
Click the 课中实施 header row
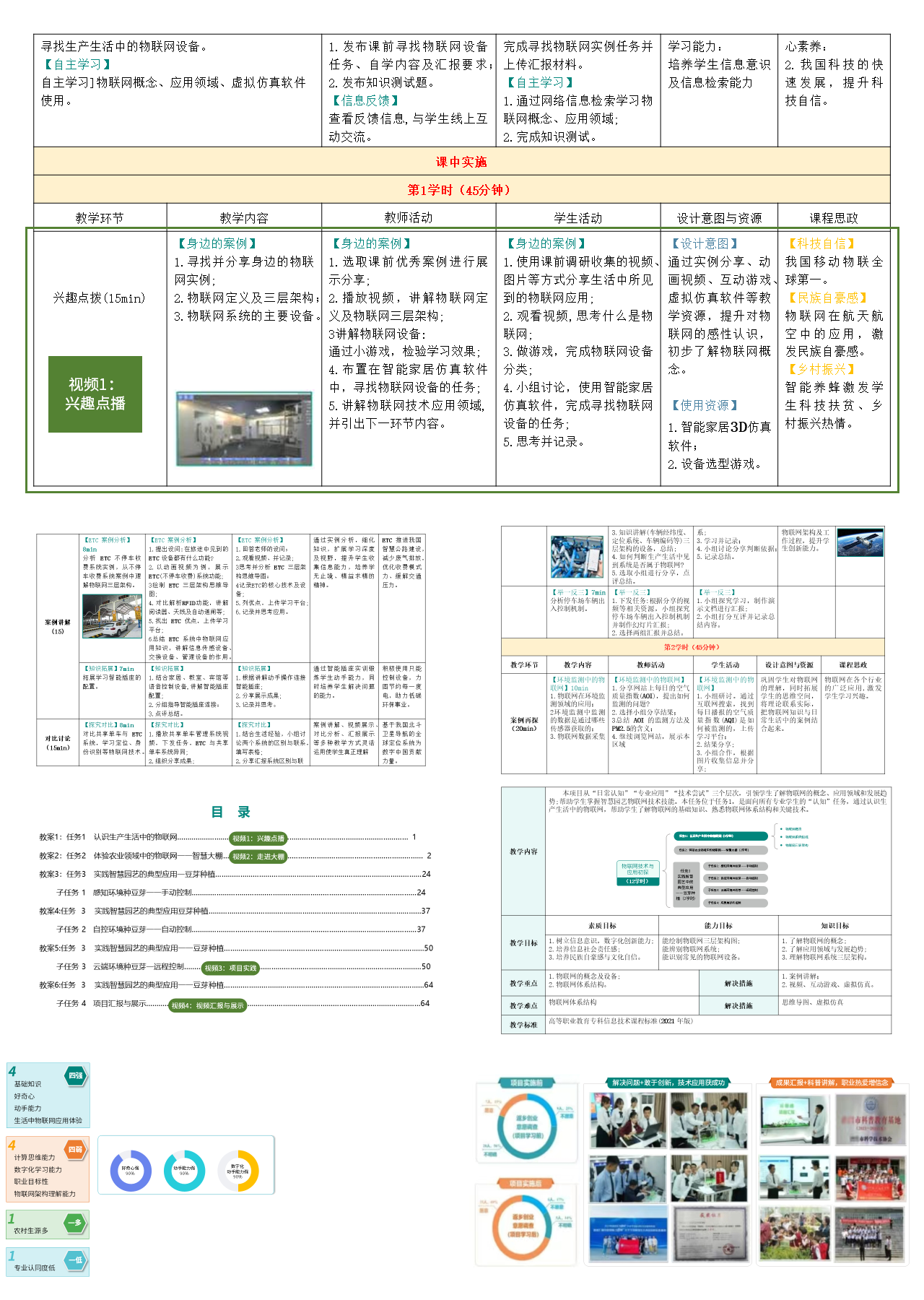pyautogui.click(x=461, y=162)
